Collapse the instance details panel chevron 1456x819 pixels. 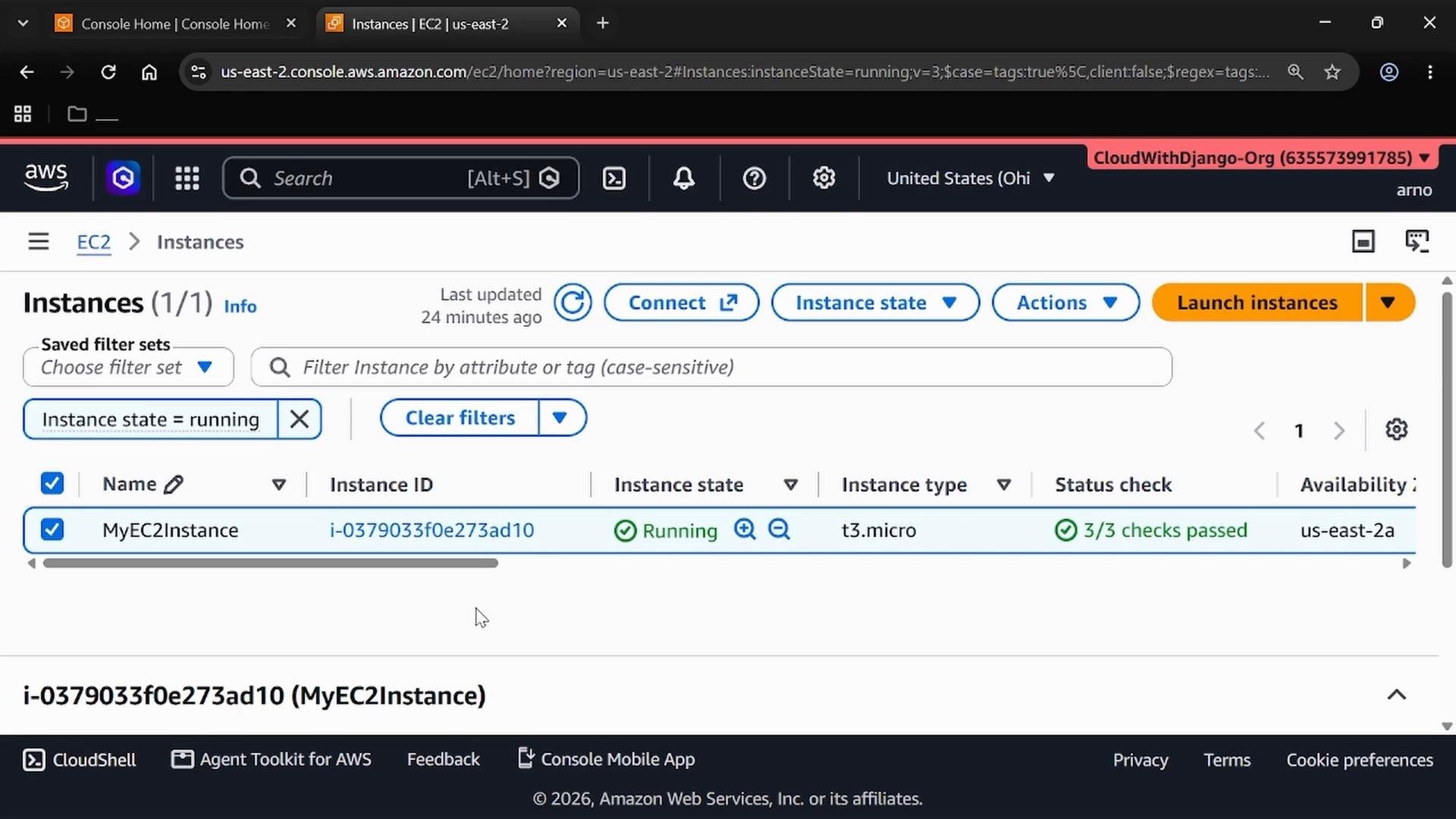point(1396,695)
